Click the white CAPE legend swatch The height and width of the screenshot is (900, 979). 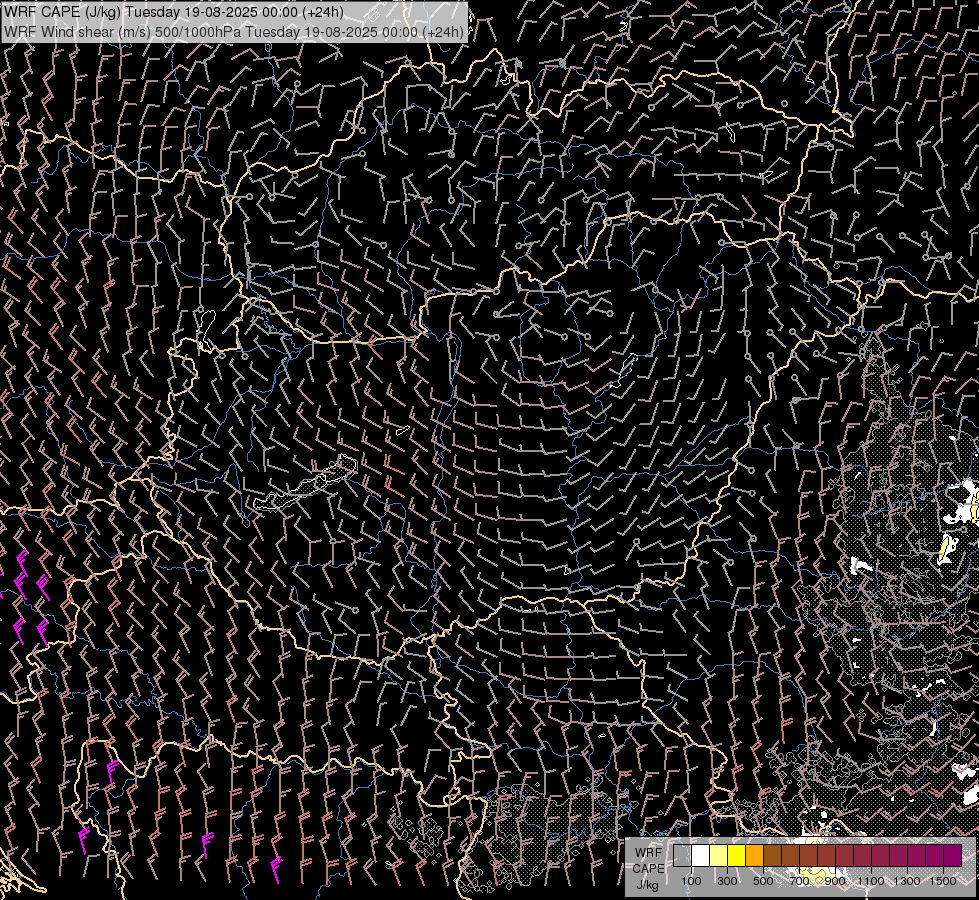pyautogui.click(x=701, y=856)
